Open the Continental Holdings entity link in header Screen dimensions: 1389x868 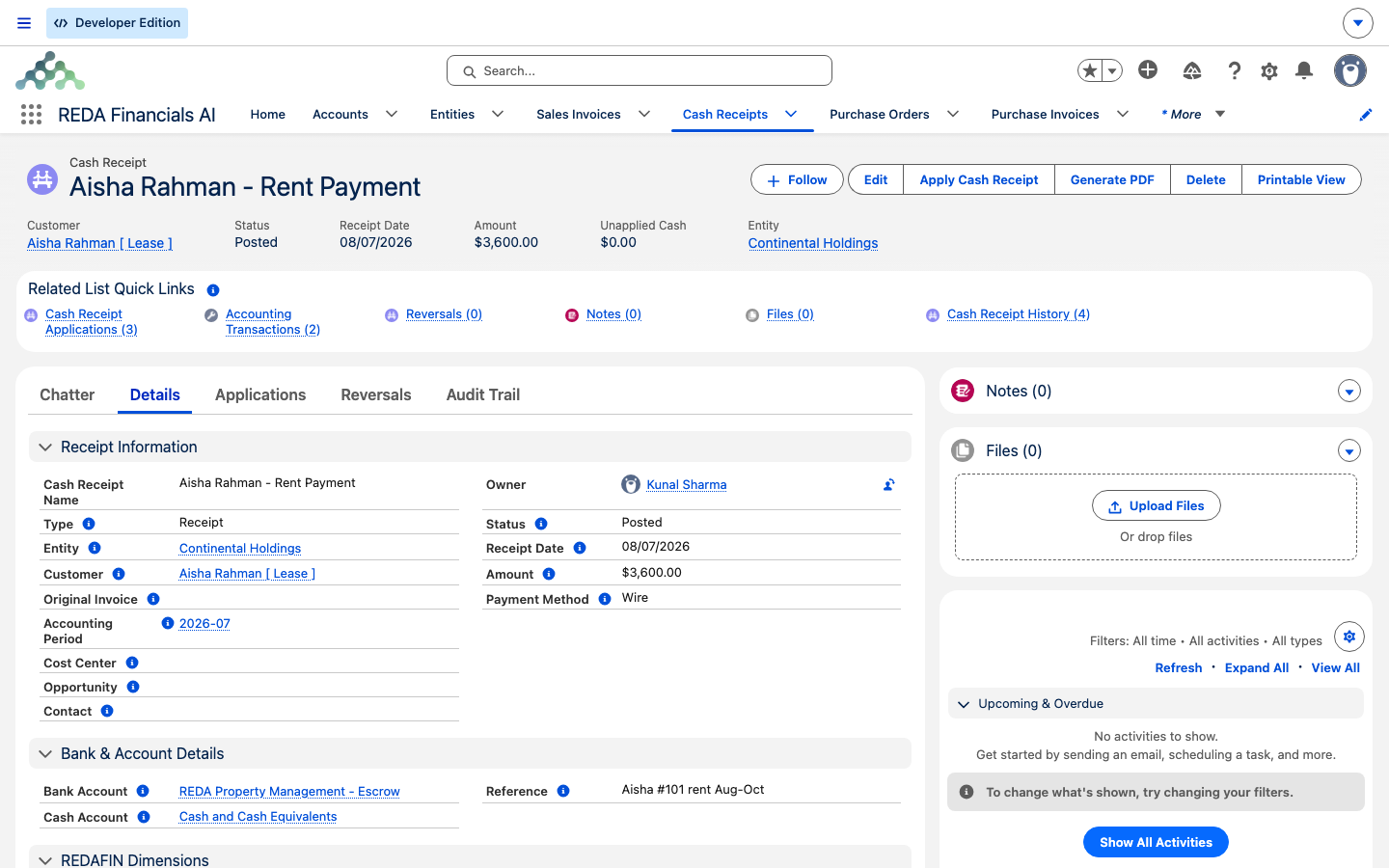(813, 243)
